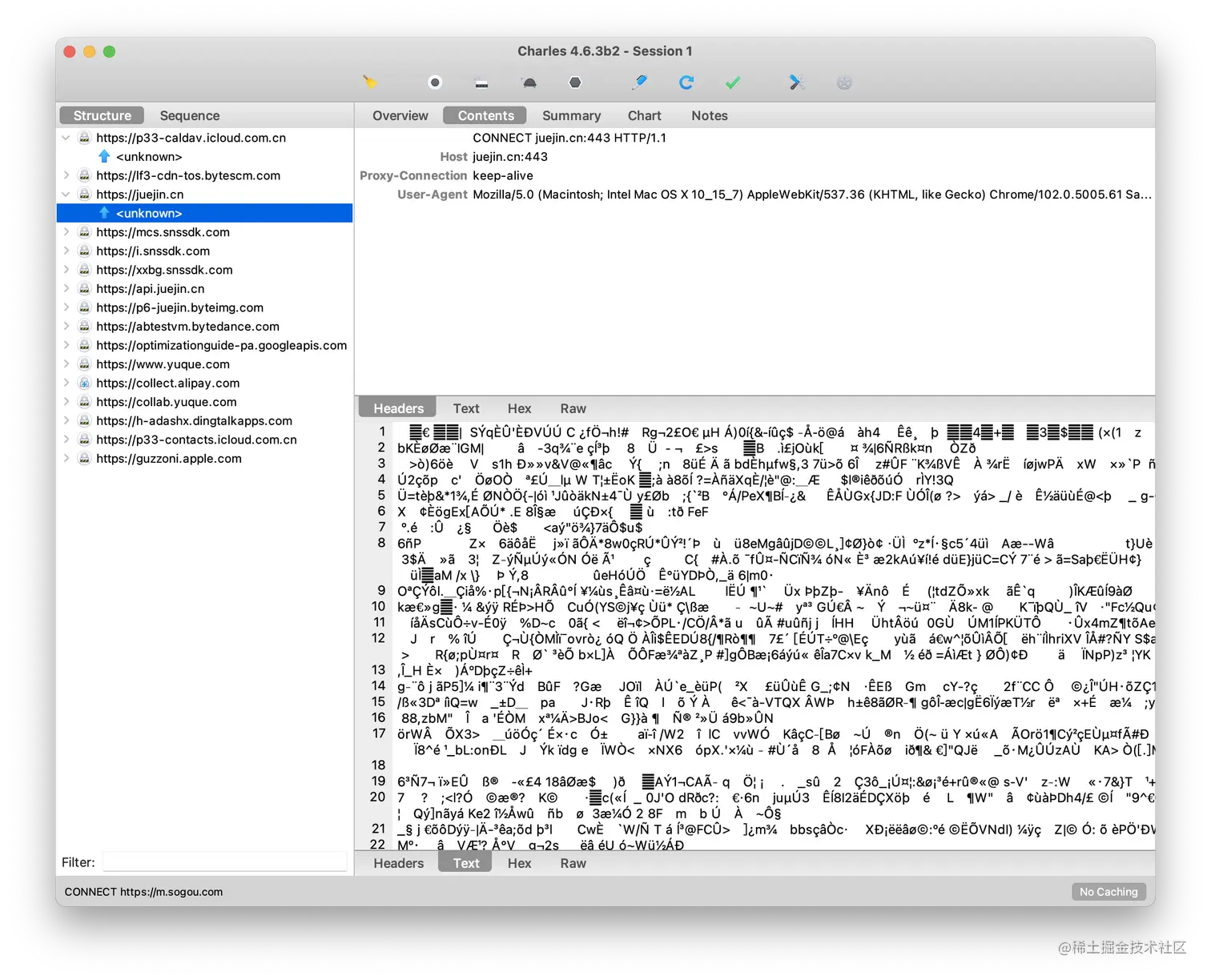Show request Hex view
Image resolution: width=1211 pixels, height=980 pixels.
(519, 408)
